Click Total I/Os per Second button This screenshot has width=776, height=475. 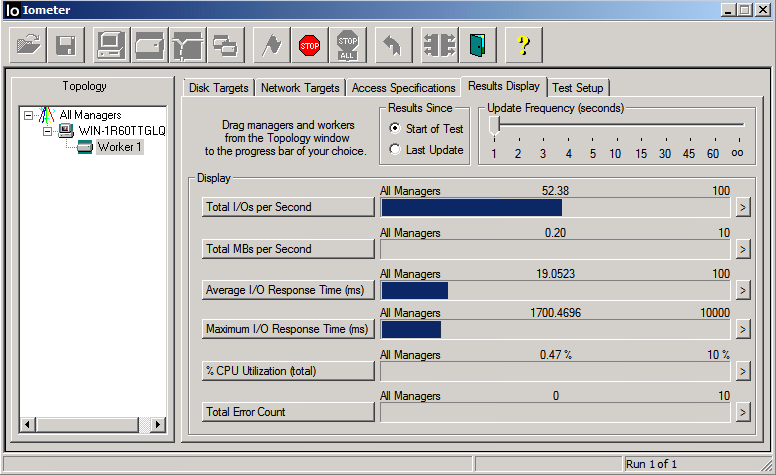click(x=288, y=207)
